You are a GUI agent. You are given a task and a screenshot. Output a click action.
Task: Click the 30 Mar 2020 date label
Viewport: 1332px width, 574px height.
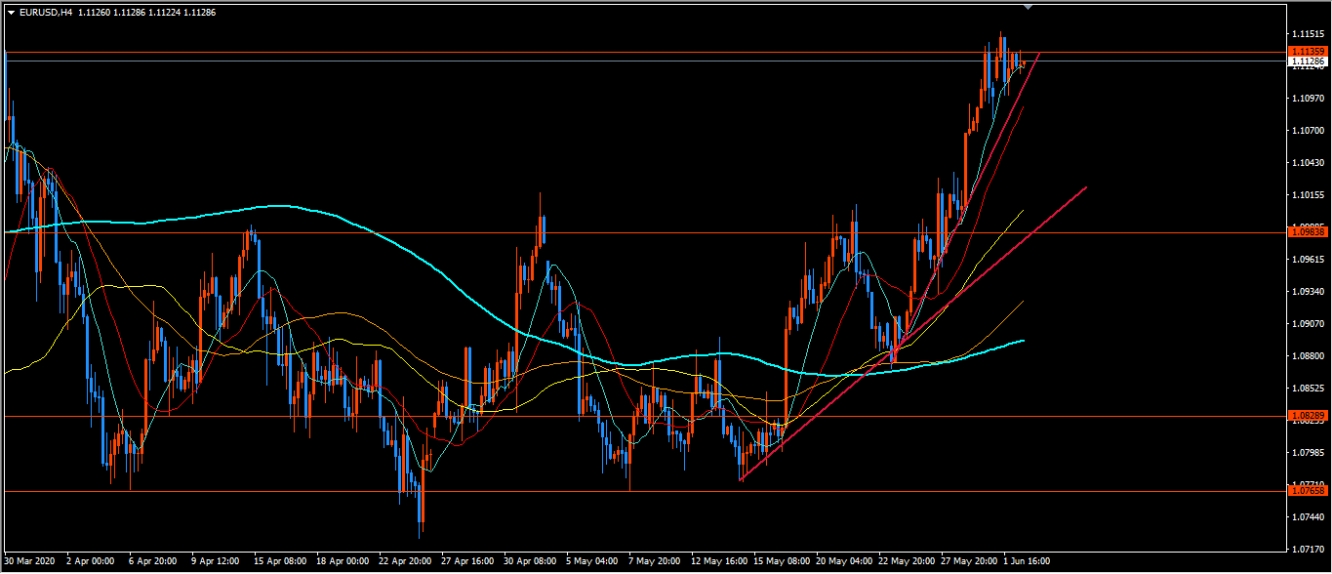(29, 561)
